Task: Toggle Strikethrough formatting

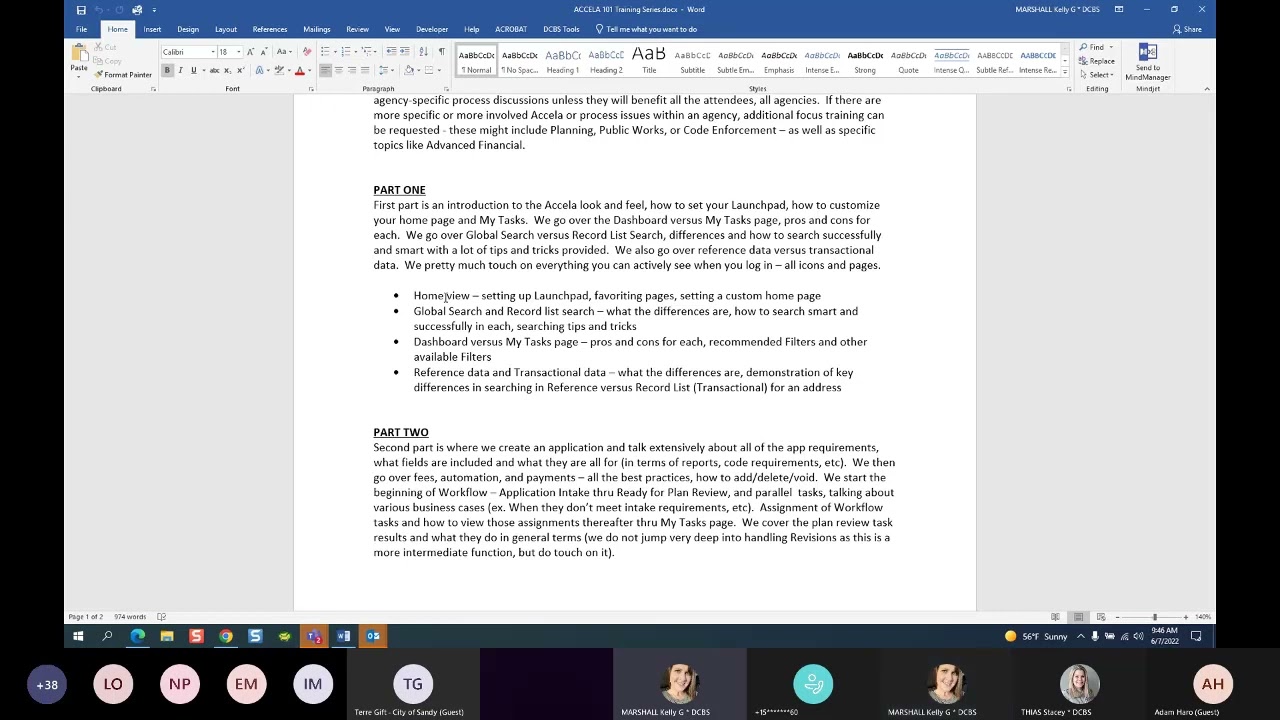Action: point(215,70)
